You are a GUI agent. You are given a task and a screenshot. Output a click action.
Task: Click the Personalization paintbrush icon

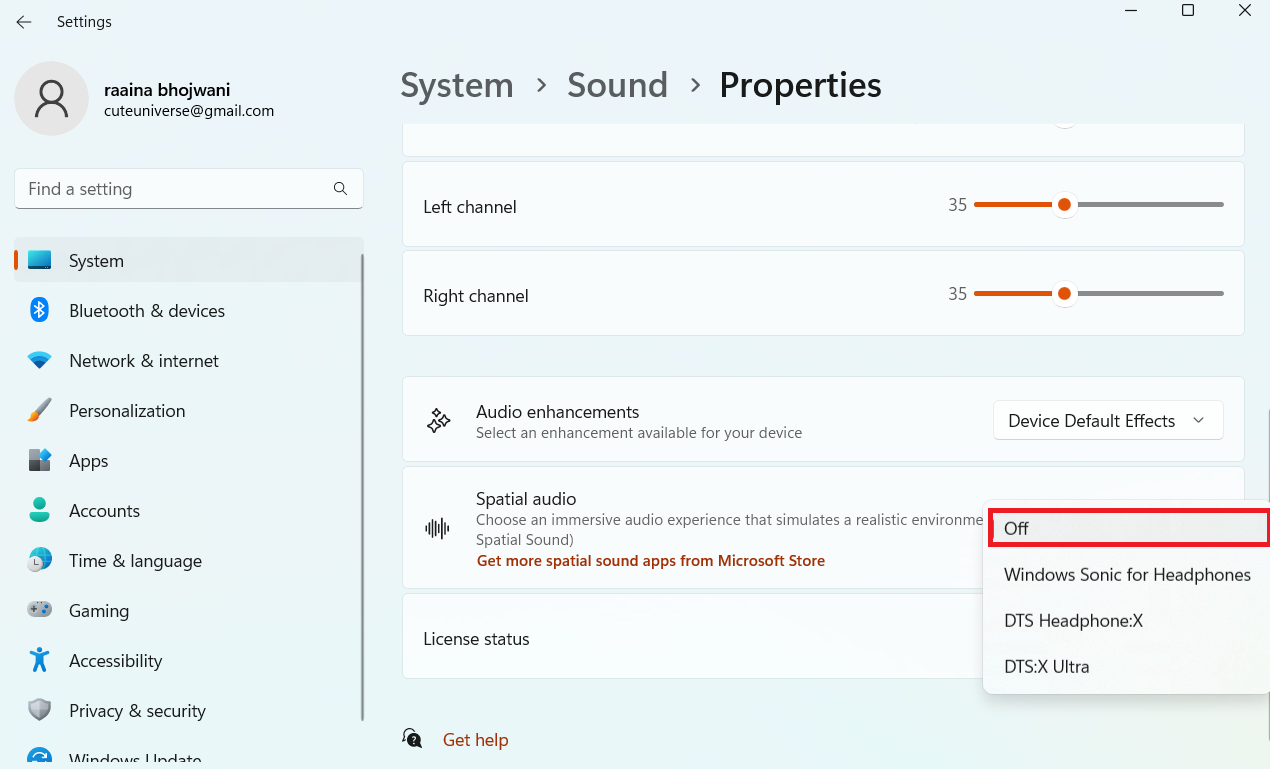coord(40,410)
